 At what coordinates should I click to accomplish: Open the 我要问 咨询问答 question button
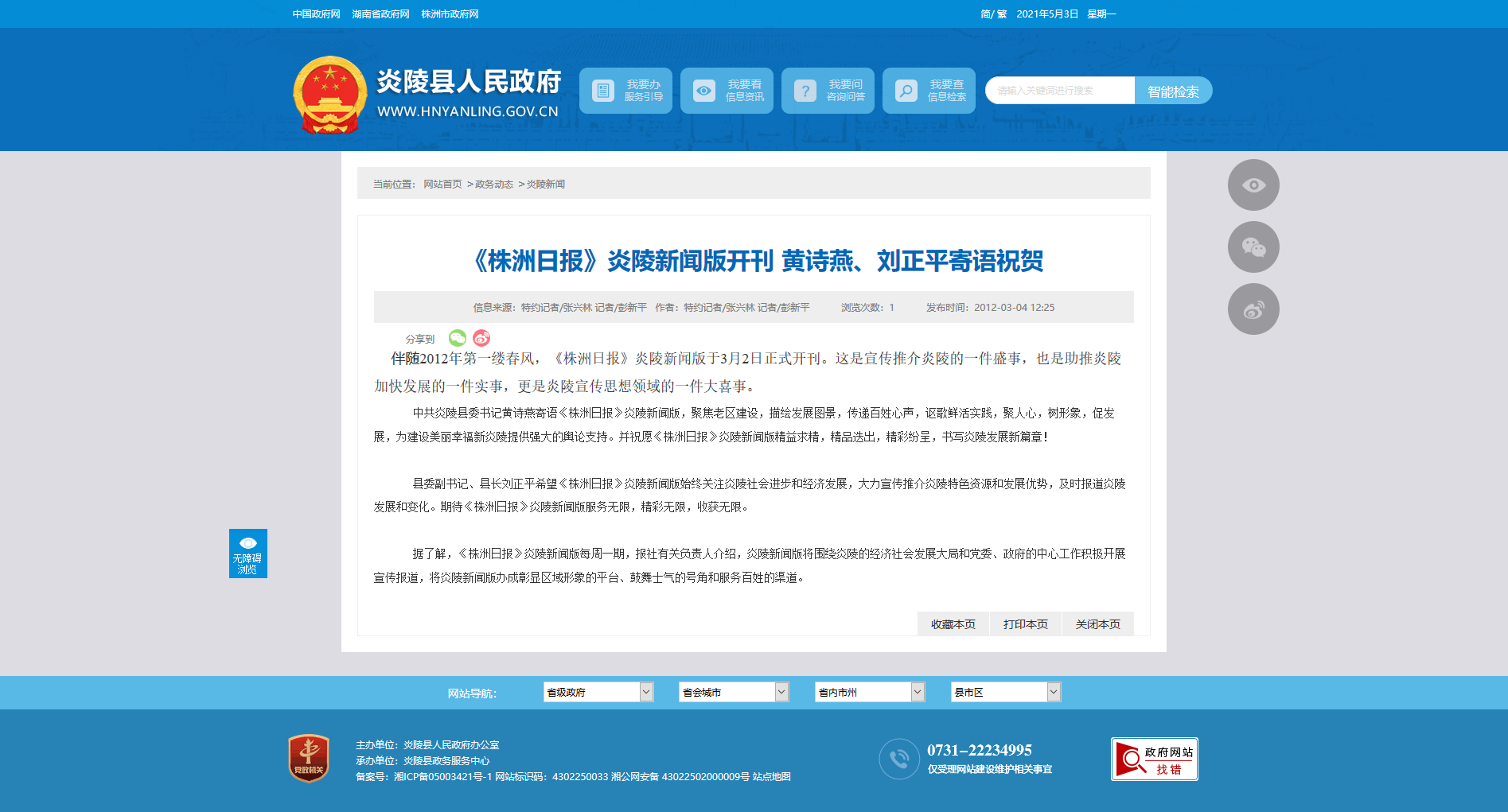pos(828,91)
